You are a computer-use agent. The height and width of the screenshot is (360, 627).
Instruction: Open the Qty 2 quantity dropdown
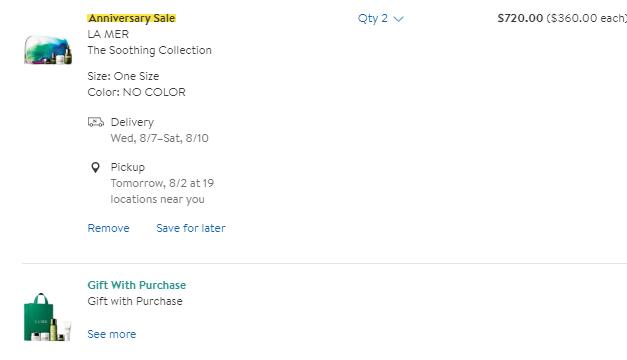381,18
